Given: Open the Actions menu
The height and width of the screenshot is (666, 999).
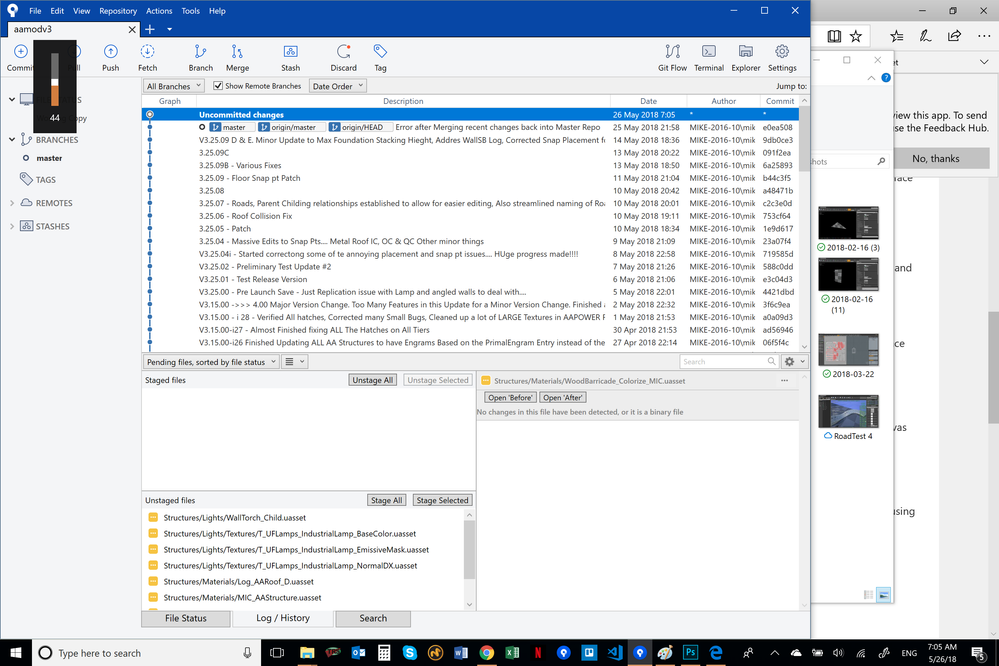Looking at the screenshot, I should point(159,11).
